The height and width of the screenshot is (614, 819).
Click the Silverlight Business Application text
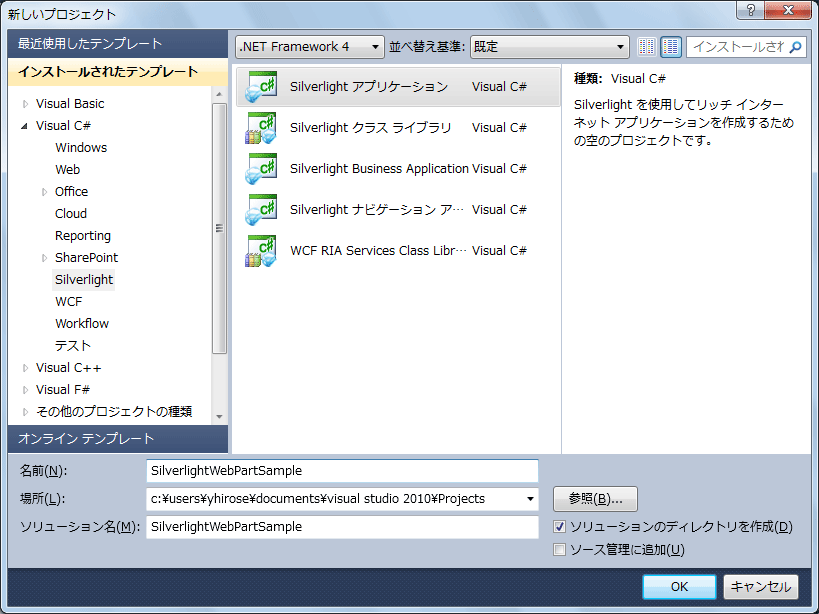(379, 169)
